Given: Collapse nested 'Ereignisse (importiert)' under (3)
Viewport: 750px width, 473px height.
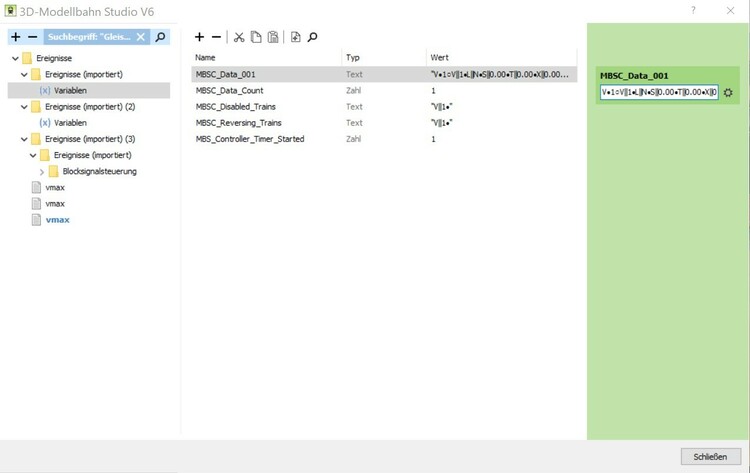Looking at the screenshot, I should point(33,155).
